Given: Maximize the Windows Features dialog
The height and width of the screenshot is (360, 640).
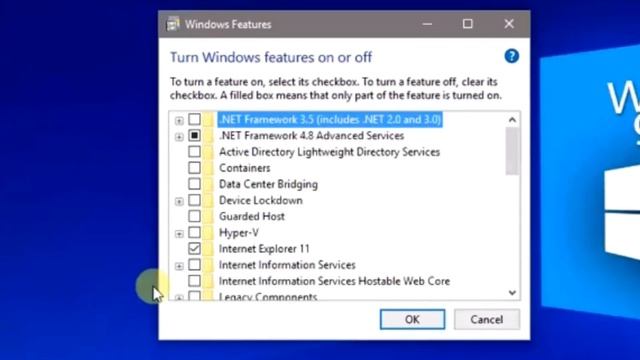Looking at the screenshot, I should (468, 24).
